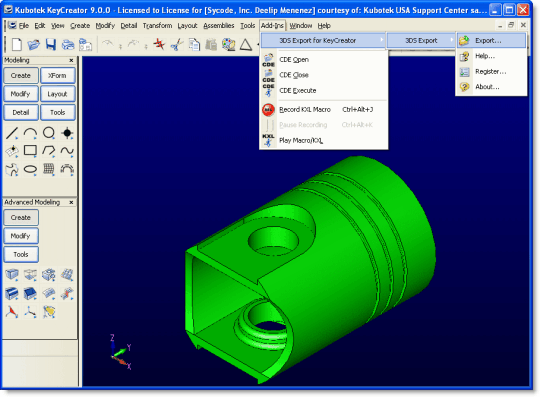Select the red triangular plane icon
This screenshot has height=397, width=540.
pyautogui.click(x=12, y=312)
